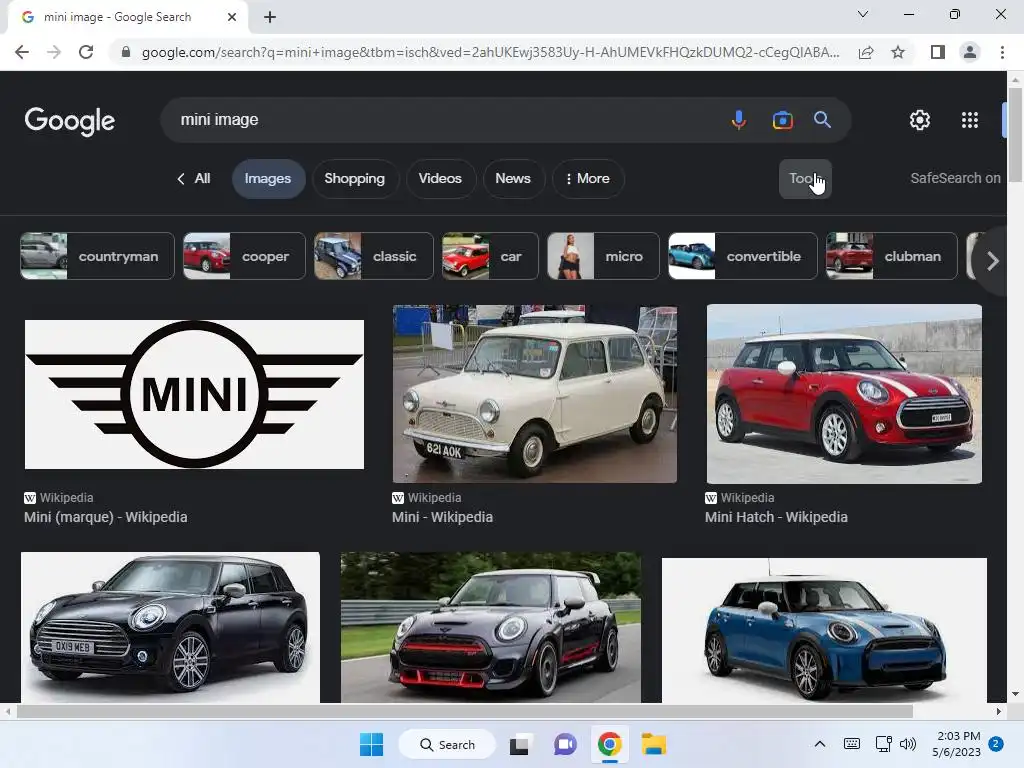Open the black Mini Clubman image
This screenshot has width=1024, height=768.
pos(170,627)
